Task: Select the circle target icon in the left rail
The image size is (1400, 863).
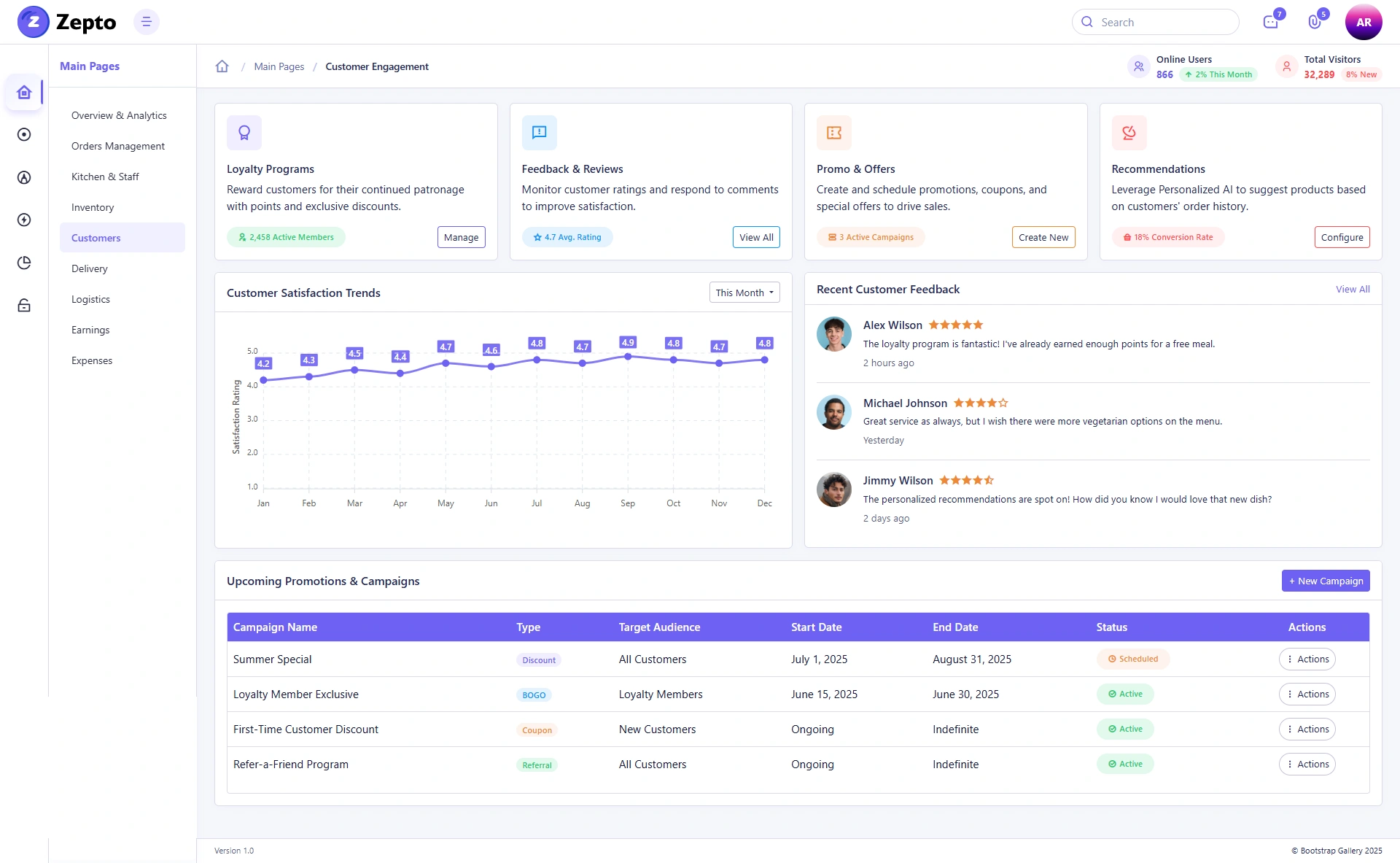Action: pyautogui.click(x=24, y=135)
